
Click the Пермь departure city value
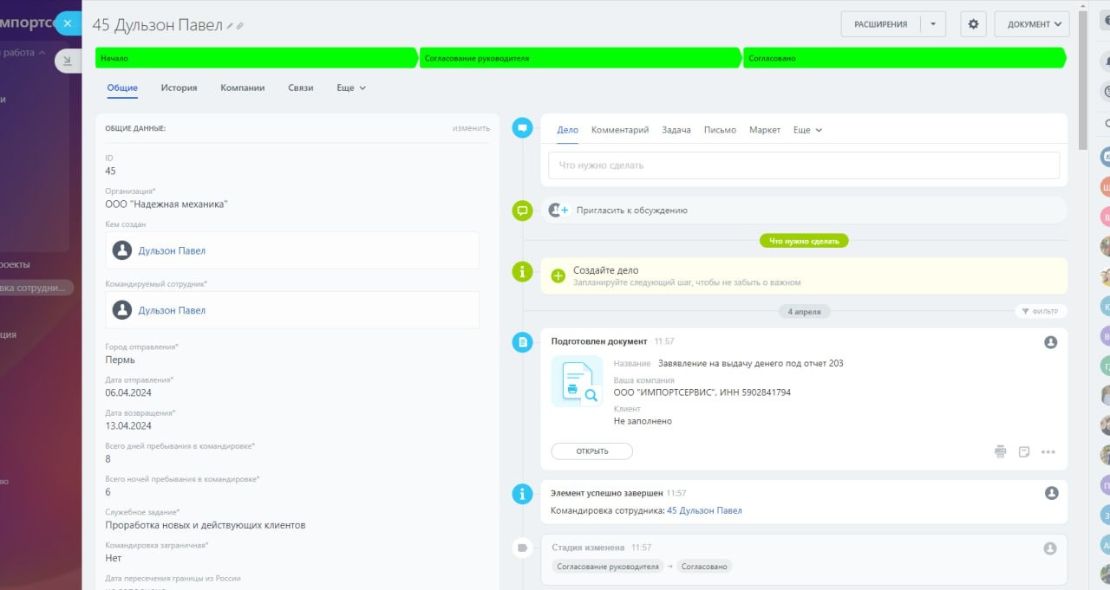[x=120, y=360]
